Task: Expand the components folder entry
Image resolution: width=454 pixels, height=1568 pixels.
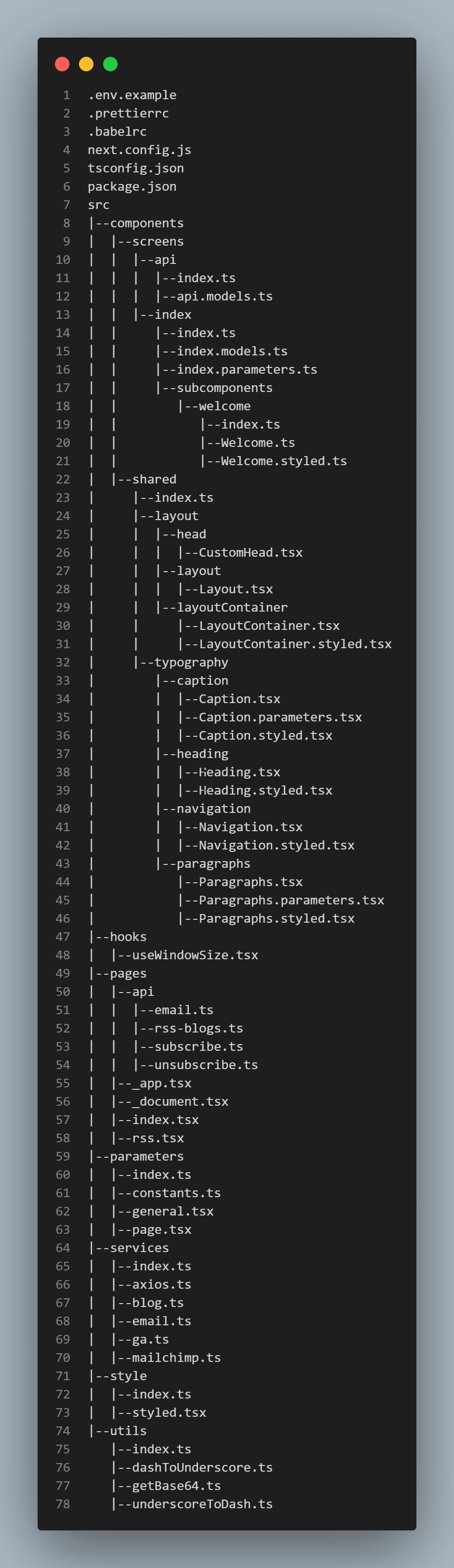Action: click(146, 223)
